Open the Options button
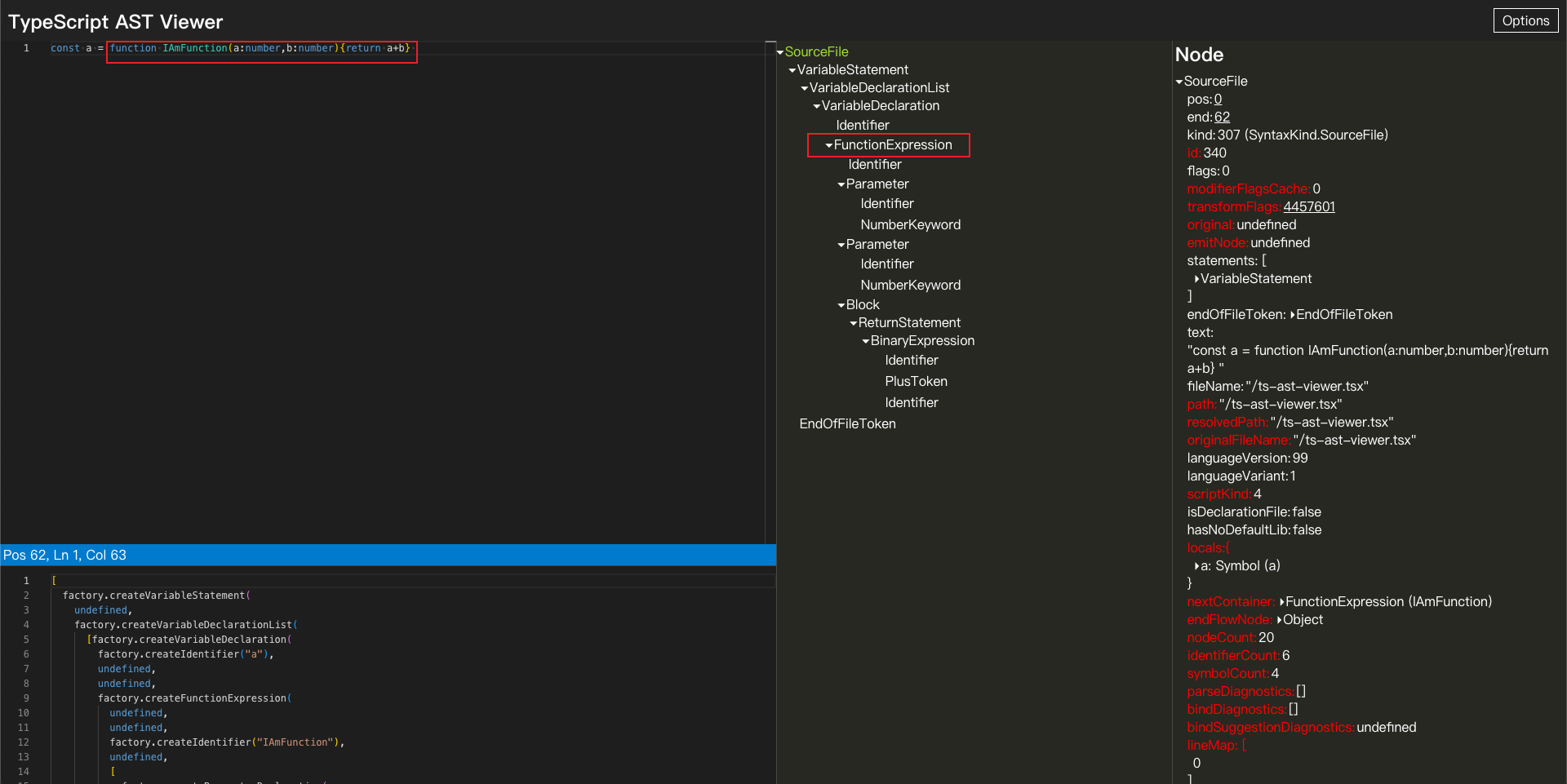The height and width of the screenshot is (784, 1567). pos(1525,20)
